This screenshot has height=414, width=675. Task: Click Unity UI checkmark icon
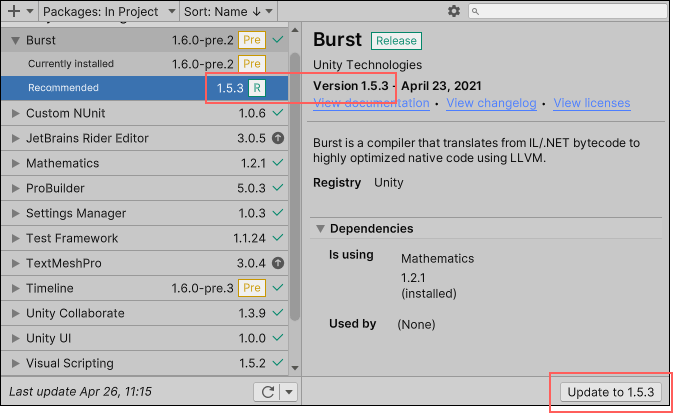(x=278, y=337)
